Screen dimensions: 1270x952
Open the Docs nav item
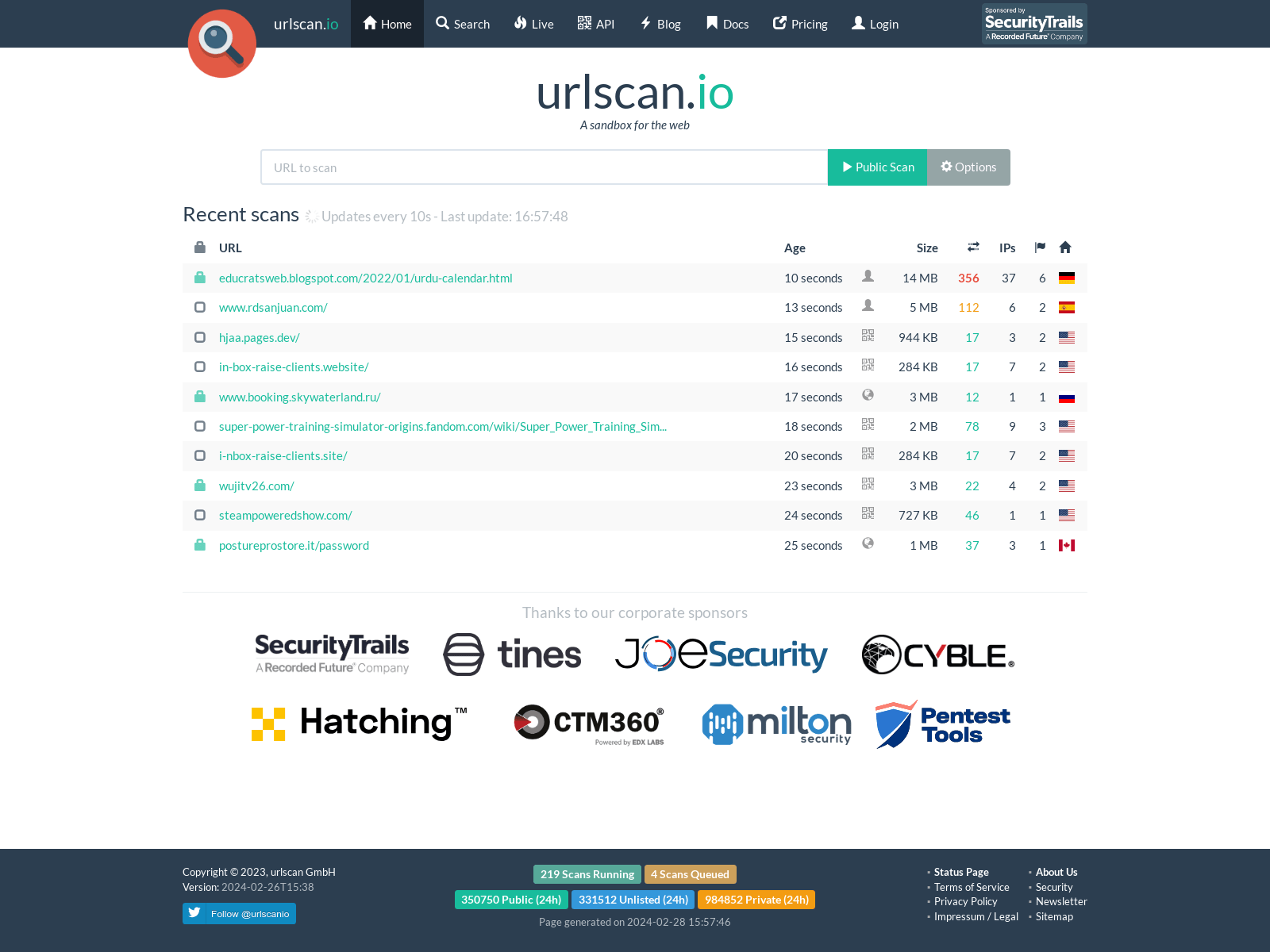(727, 24)
